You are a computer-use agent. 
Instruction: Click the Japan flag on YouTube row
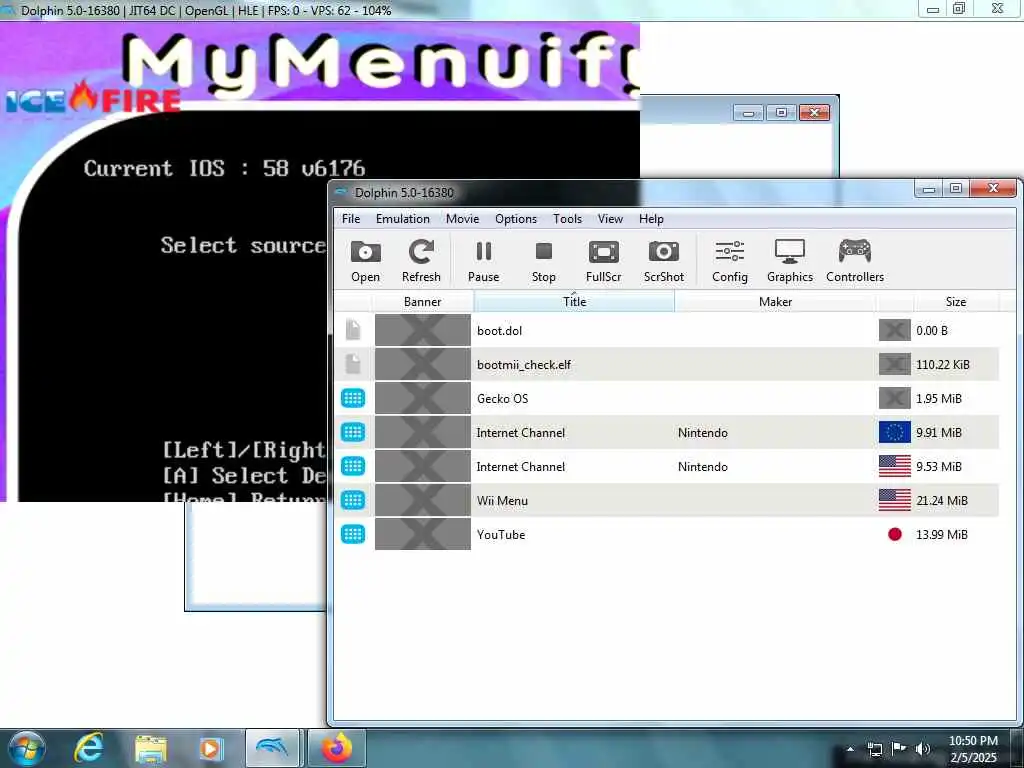(895, 534)
